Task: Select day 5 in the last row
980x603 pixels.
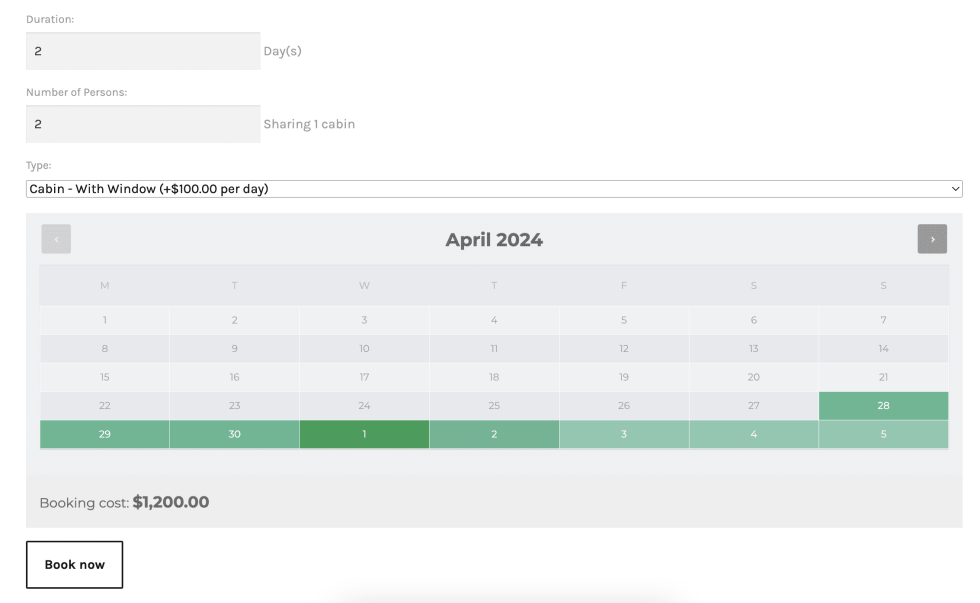Action: tap(883, 434)
